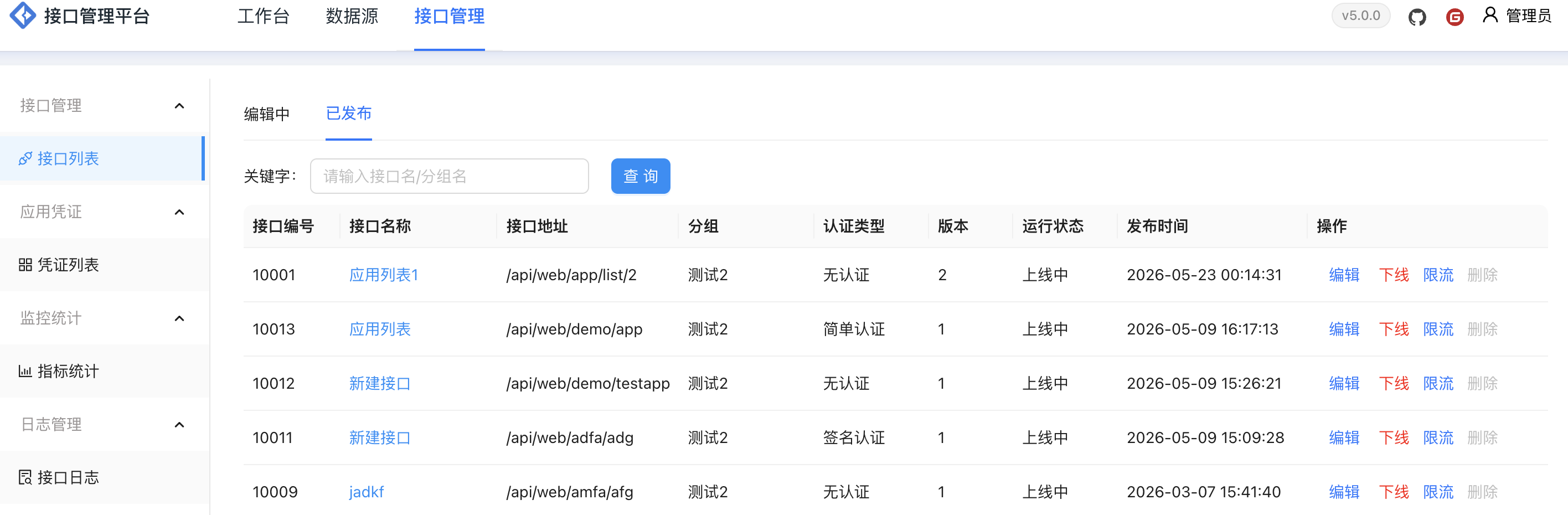Click 编辑 for interface 10009
Screen dimensions: 1568x515
1344,492
